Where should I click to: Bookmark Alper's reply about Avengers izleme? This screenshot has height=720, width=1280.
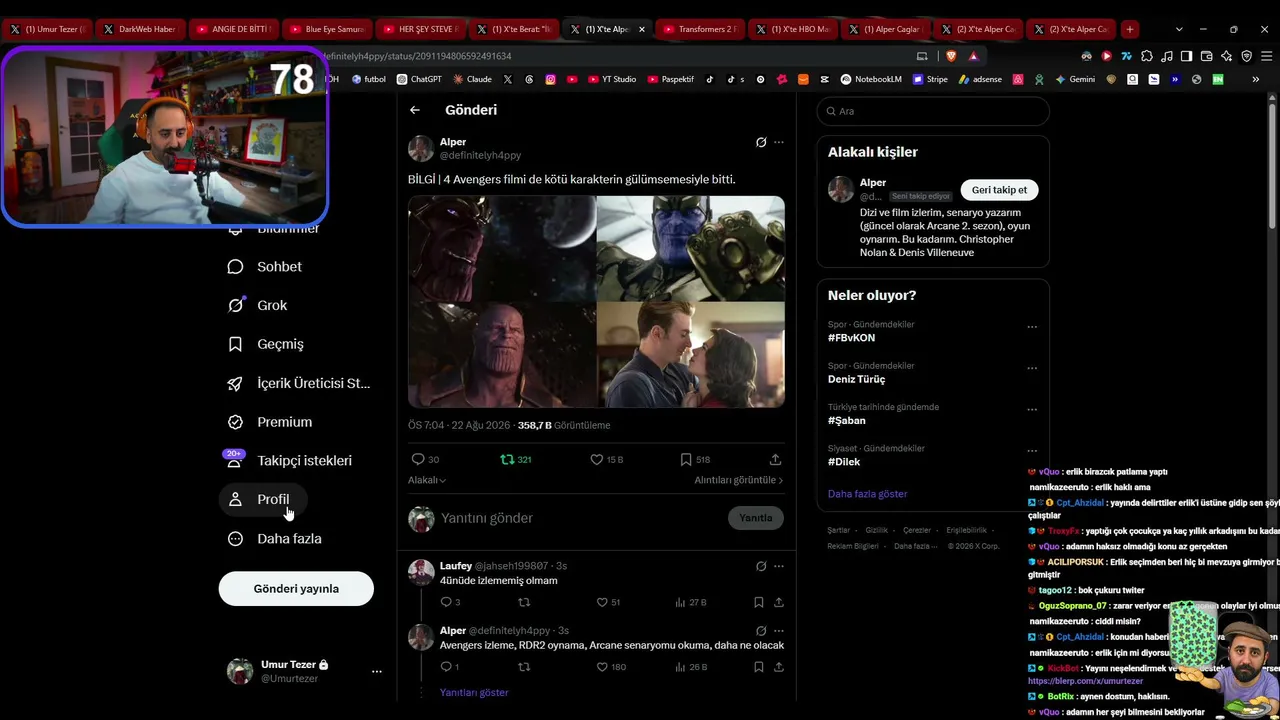tap(759, 667)
